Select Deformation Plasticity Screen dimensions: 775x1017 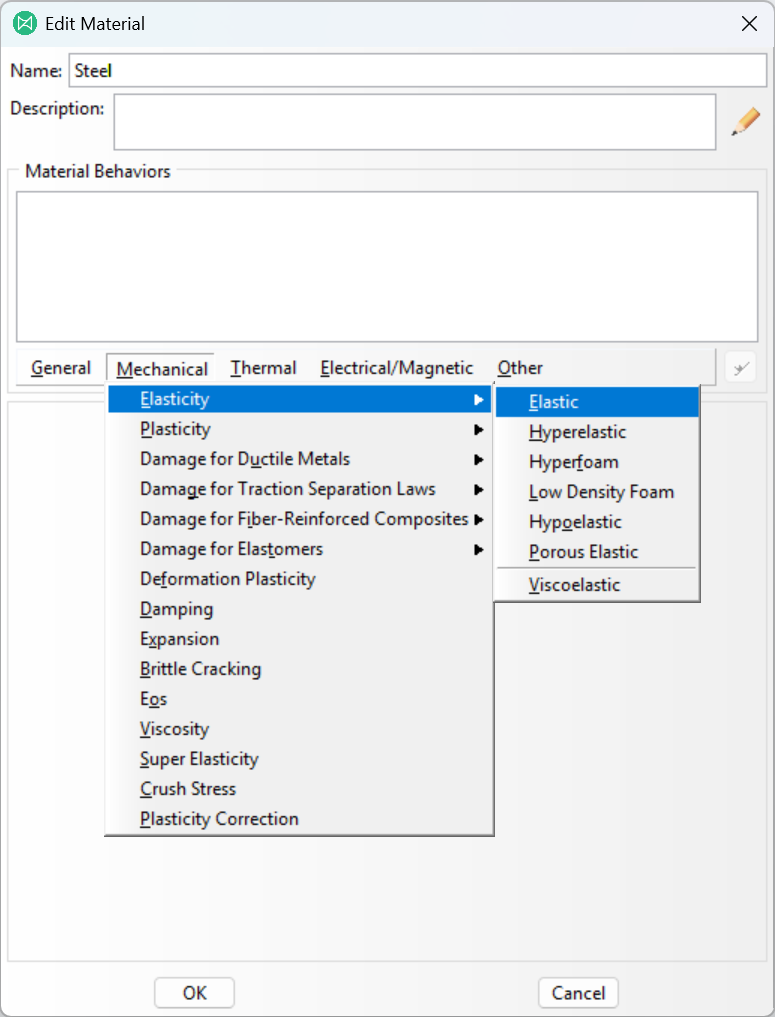[300, 579]
